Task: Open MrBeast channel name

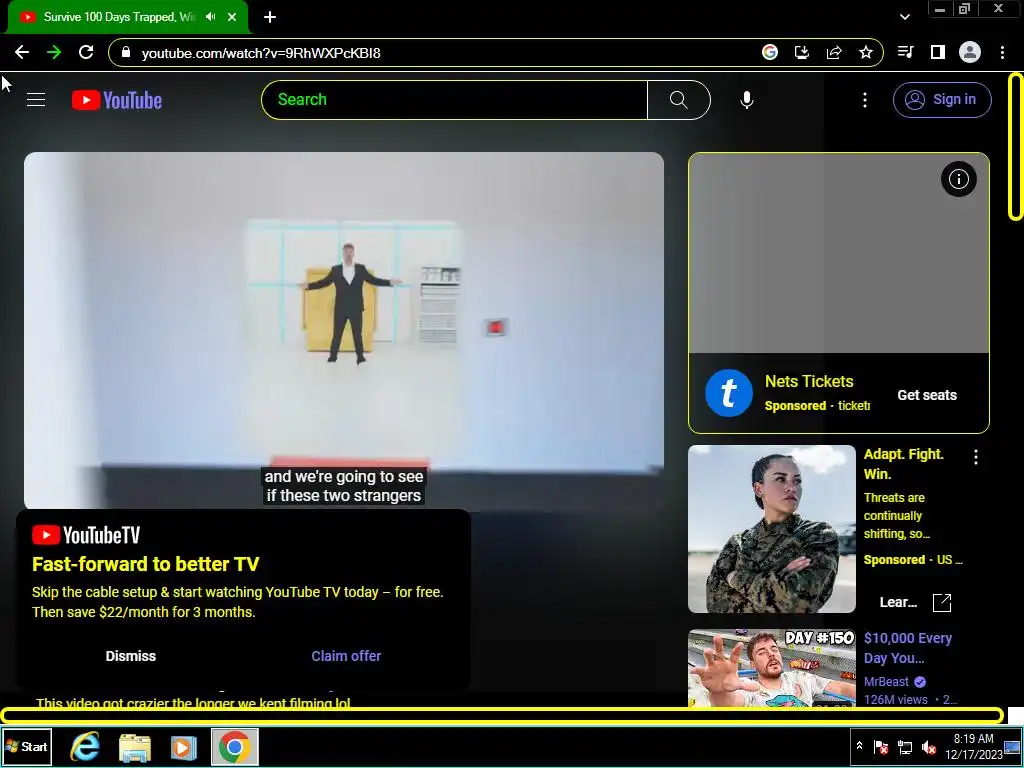Action: (886, 682)
